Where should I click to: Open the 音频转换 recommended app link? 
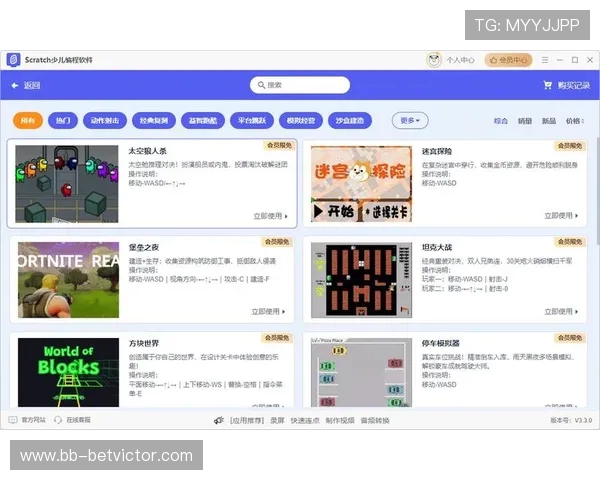375,421
